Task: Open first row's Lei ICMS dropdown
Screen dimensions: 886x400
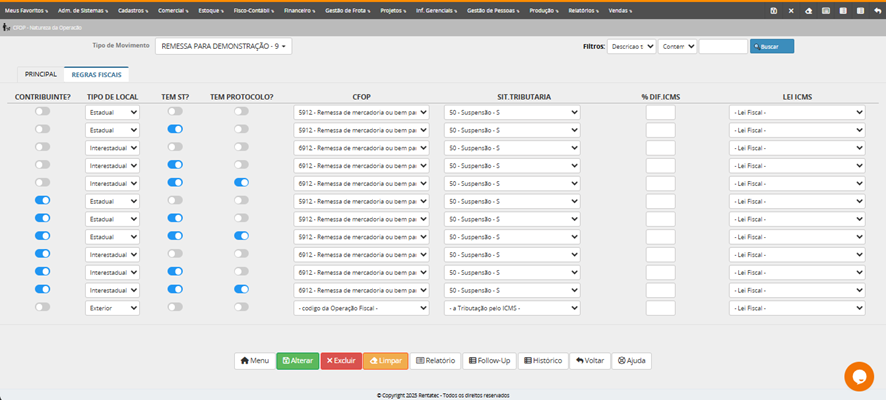Action: tap(796, 113)
